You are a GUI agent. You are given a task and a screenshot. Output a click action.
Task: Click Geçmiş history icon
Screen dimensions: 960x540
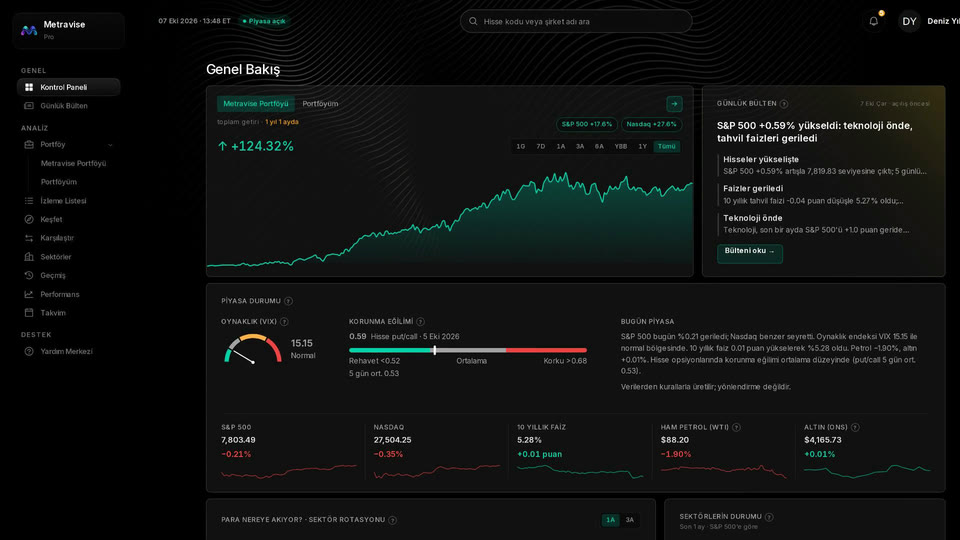tap(29, 276)
